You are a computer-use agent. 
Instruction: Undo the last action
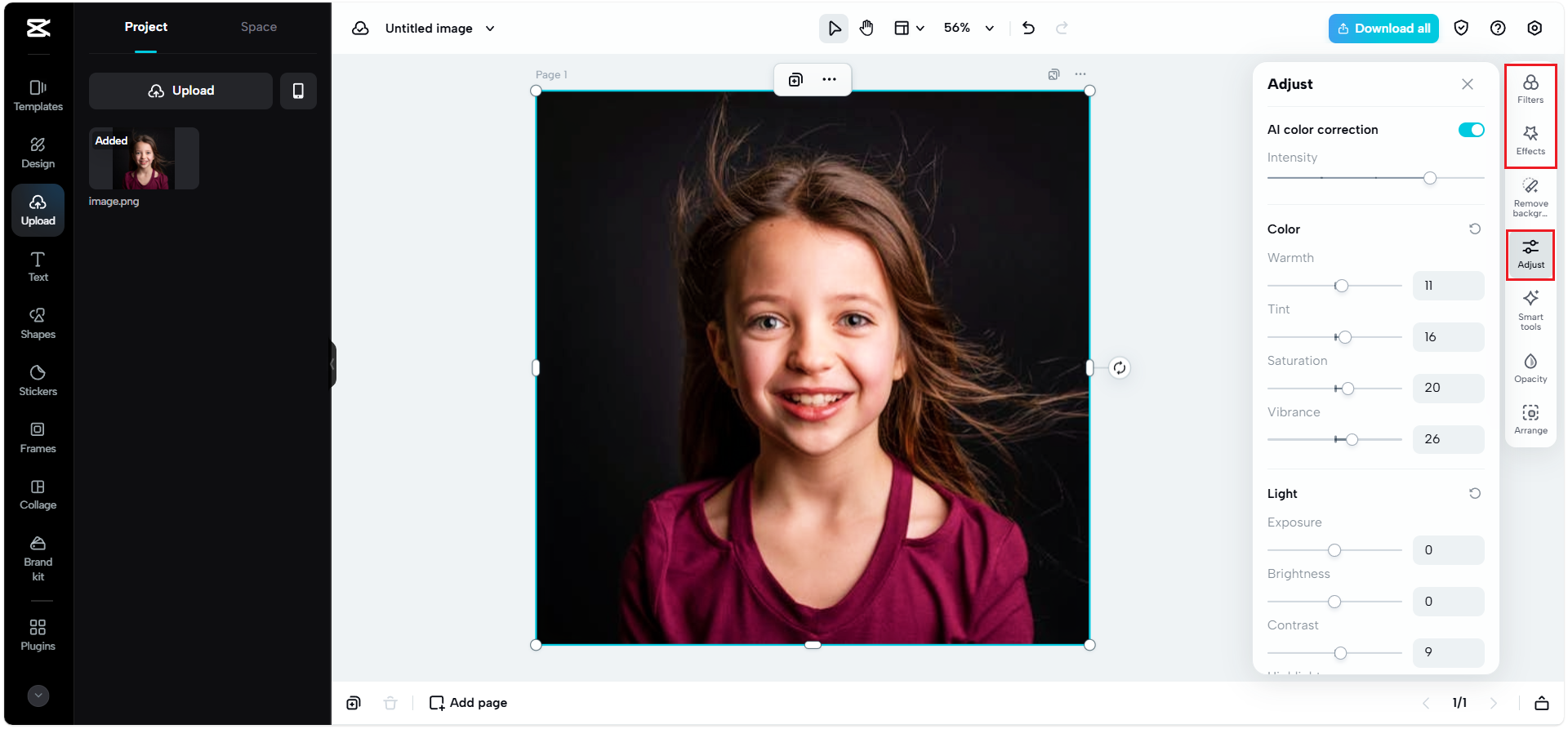pos(1028,29)
